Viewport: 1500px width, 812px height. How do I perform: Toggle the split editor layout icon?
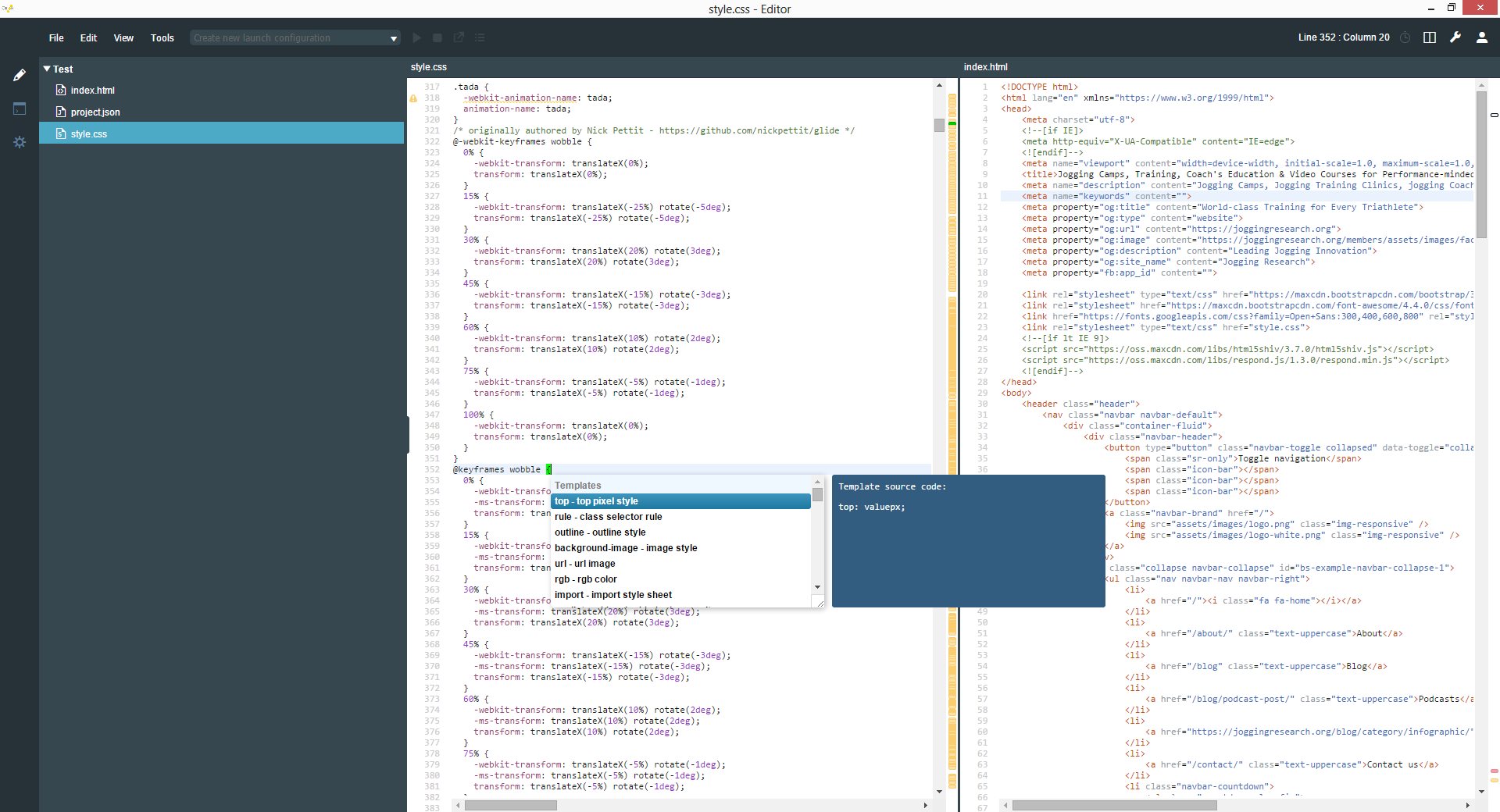click(x=1430, y=37)
